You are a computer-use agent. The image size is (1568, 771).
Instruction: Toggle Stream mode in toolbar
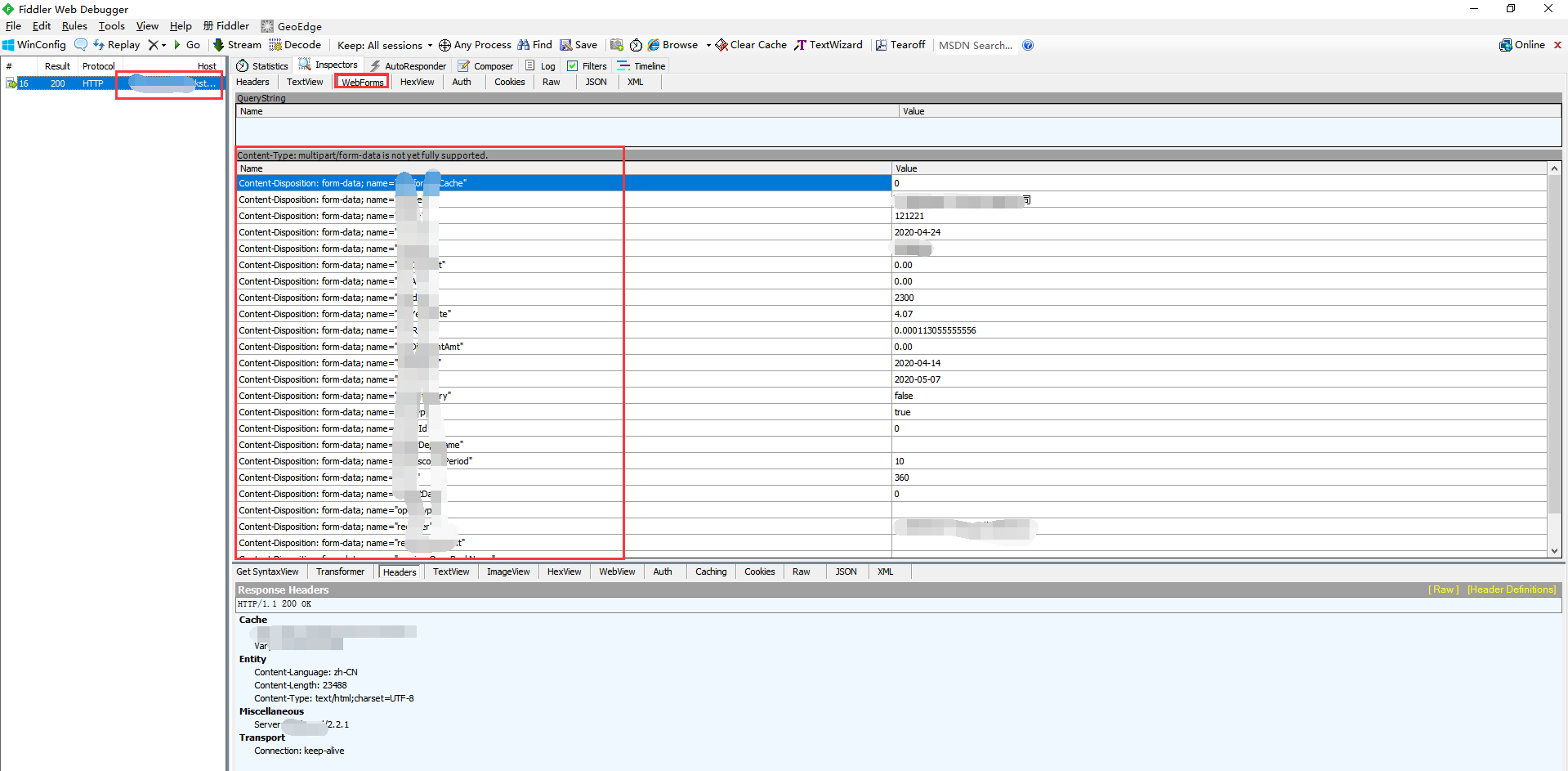(237, 45)
